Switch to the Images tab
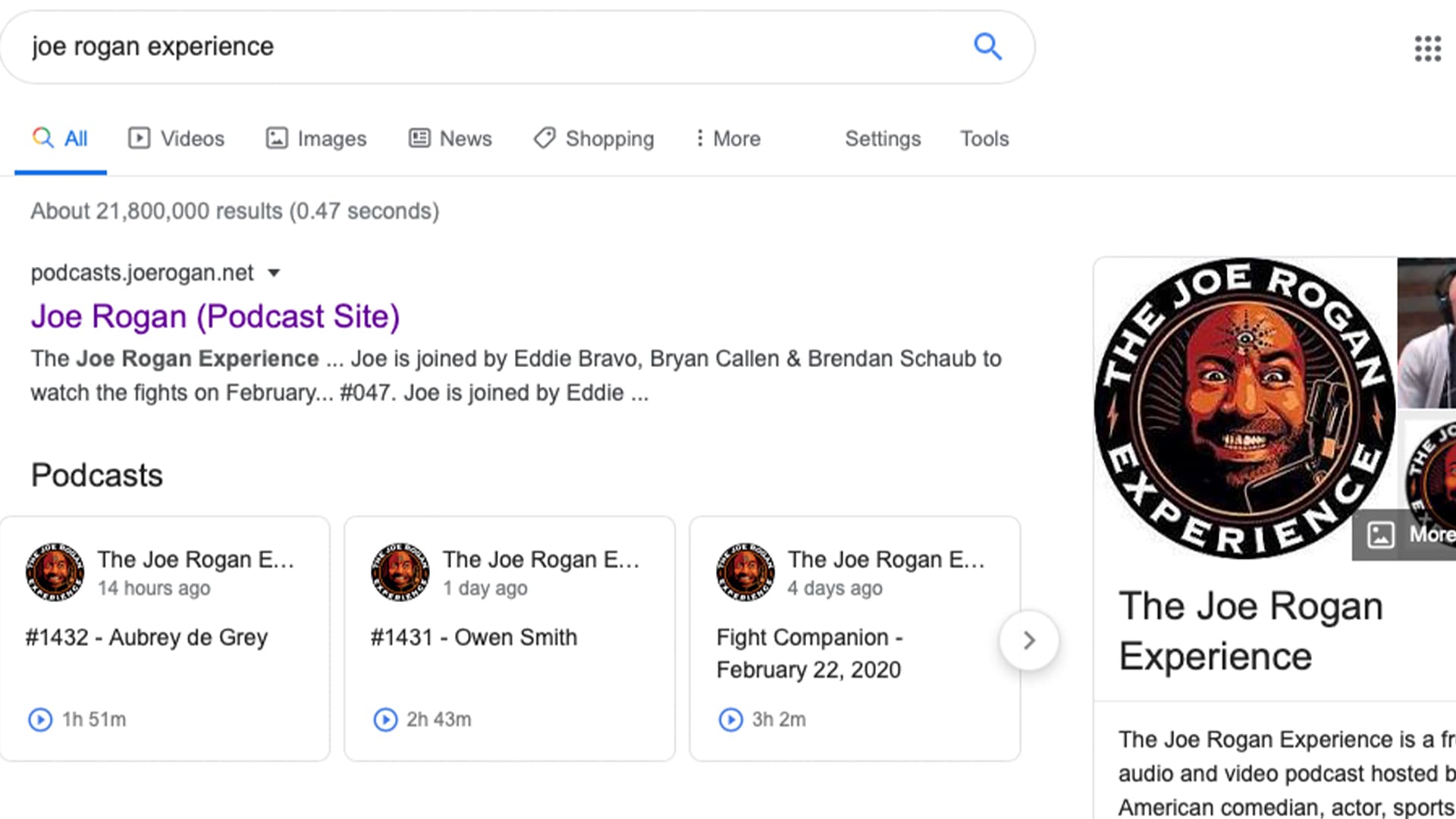Screen dimensions: 1456x819 click(316, 139)
